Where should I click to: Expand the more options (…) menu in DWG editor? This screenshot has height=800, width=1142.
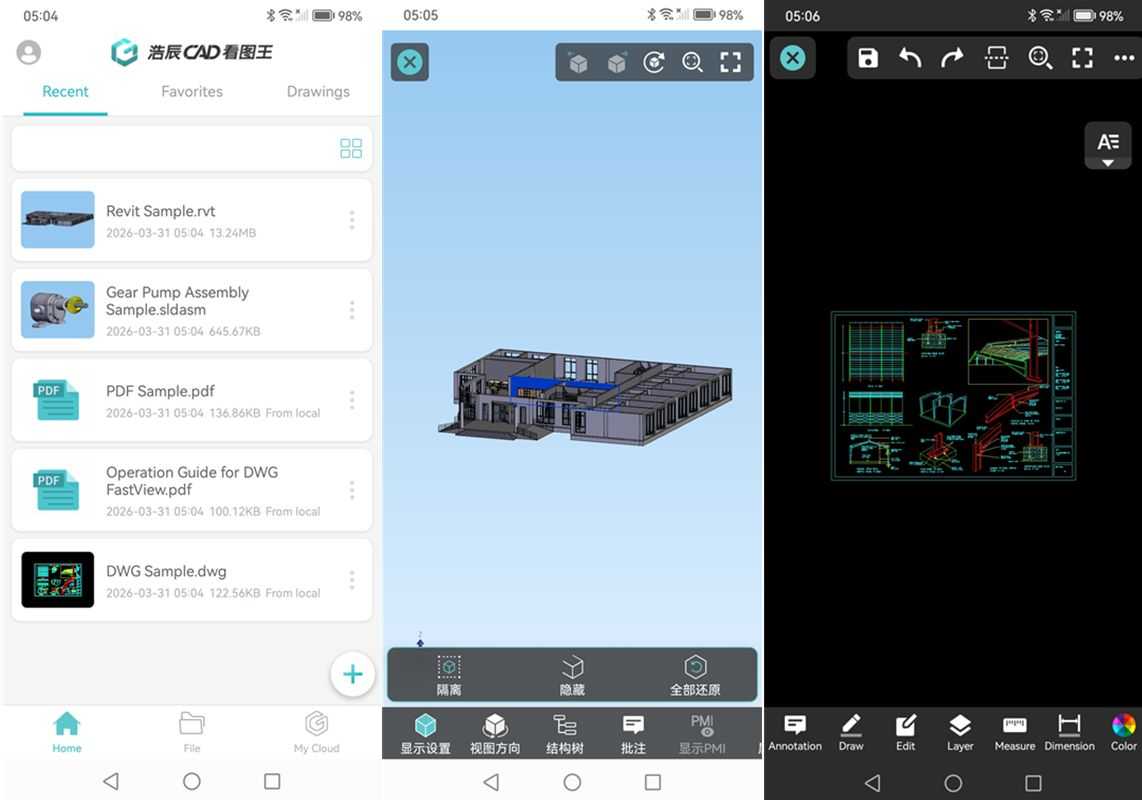tap(1125, 58)
